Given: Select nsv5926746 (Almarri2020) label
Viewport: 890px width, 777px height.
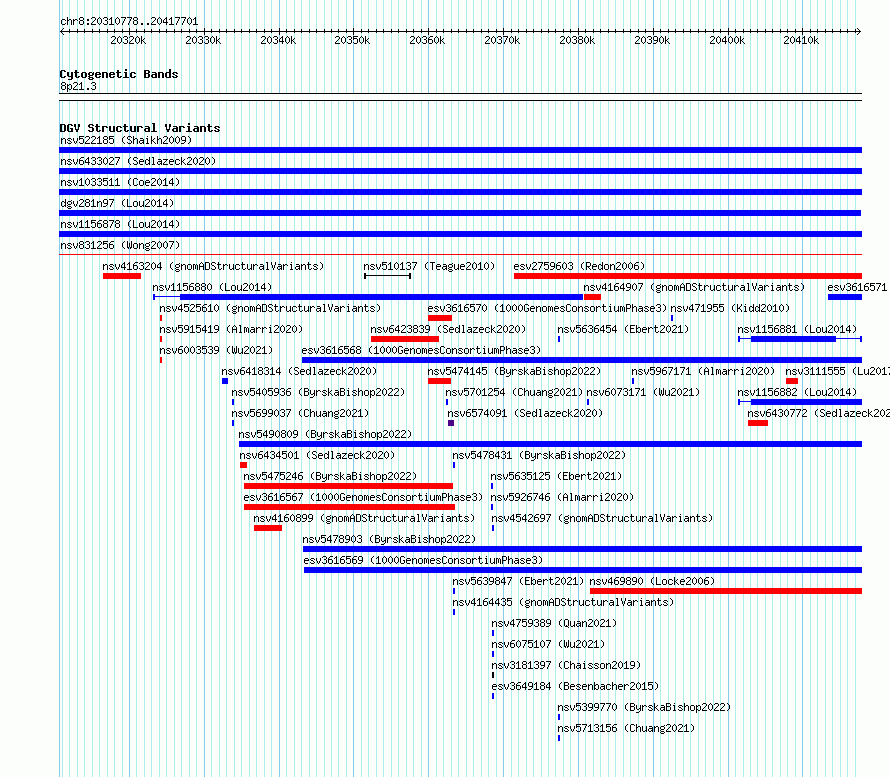Looking at the screenshot, I should pyautogui.click(x=562, y=497).
